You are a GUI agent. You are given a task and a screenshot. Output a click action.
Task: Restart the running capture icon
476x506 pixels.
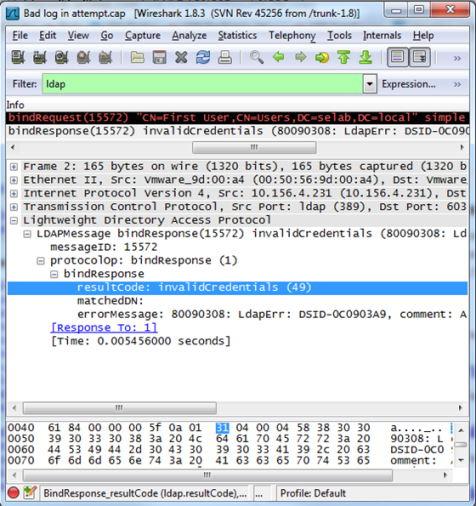(x=106, y=57)
